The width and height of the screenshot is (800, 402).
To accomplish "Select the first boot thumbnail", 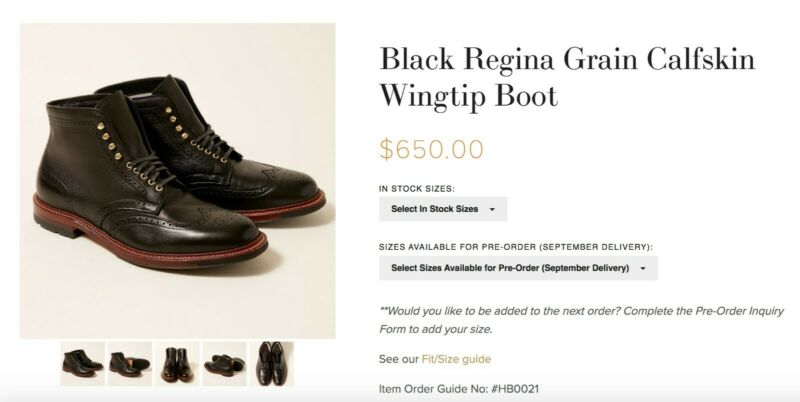I will 82,362.
